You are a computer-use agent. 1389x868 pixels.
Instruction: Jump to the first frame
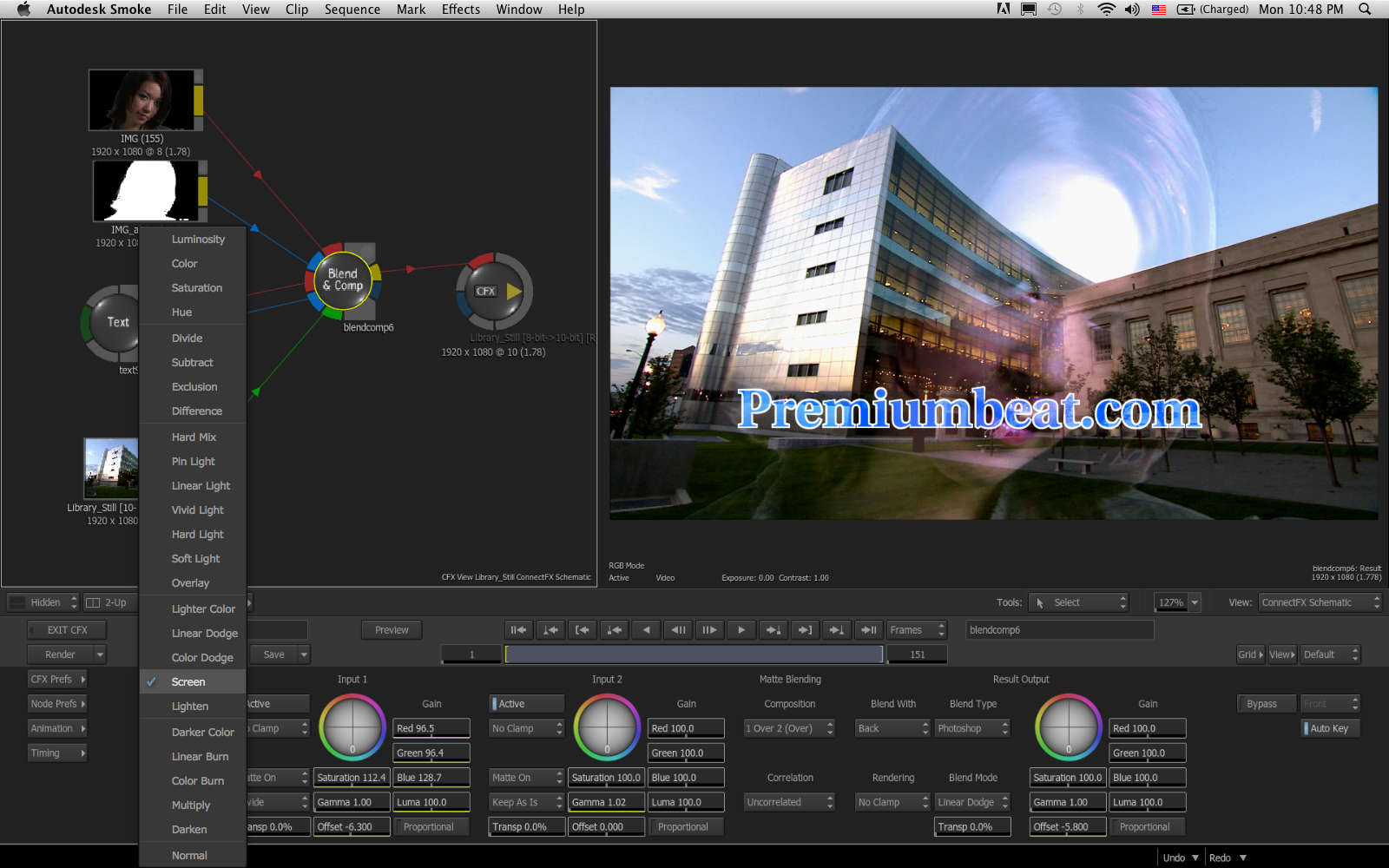click(518, 630)
